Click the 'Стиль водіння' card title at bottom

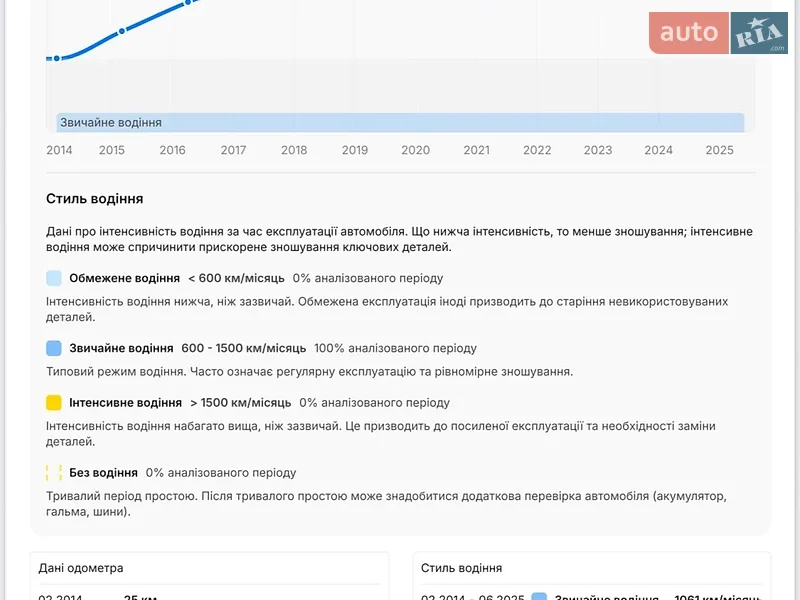461,568
